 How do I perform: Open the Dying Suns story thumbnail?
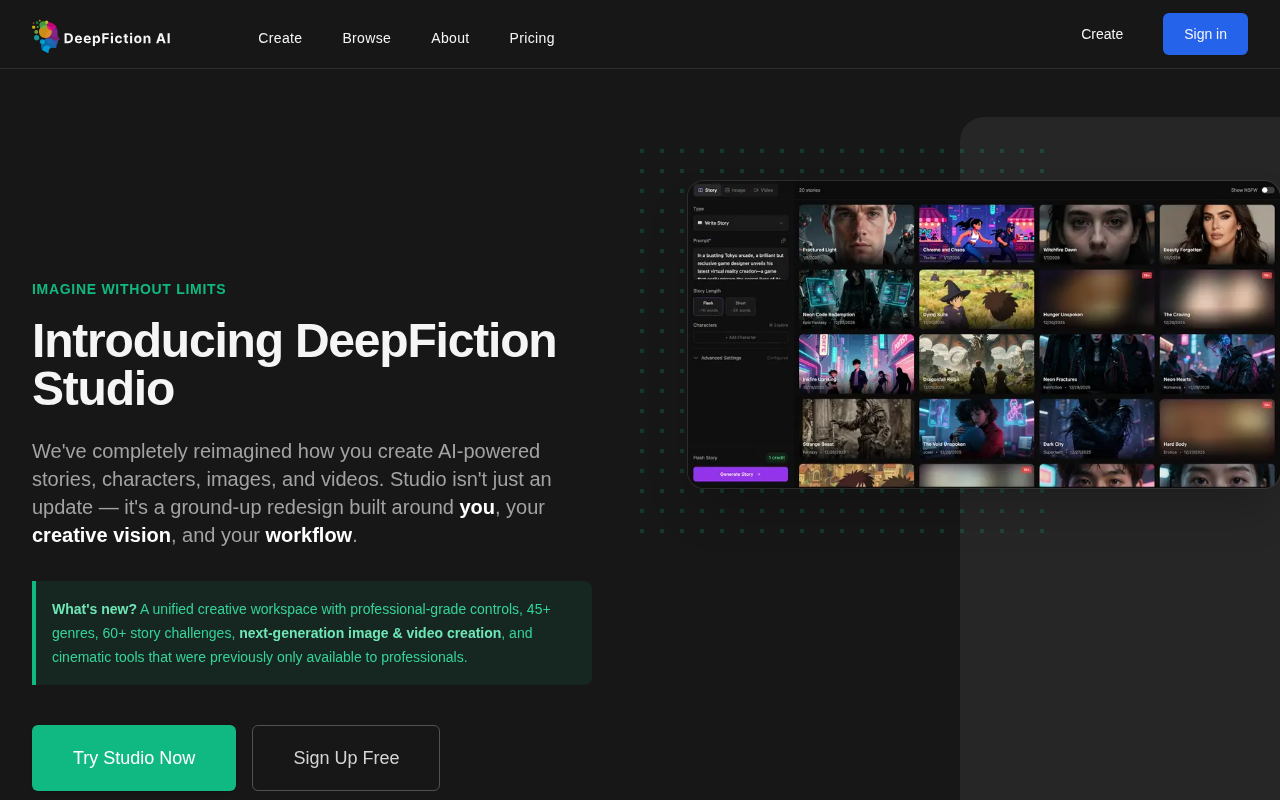pyautogui.click(x=977, y=299)
